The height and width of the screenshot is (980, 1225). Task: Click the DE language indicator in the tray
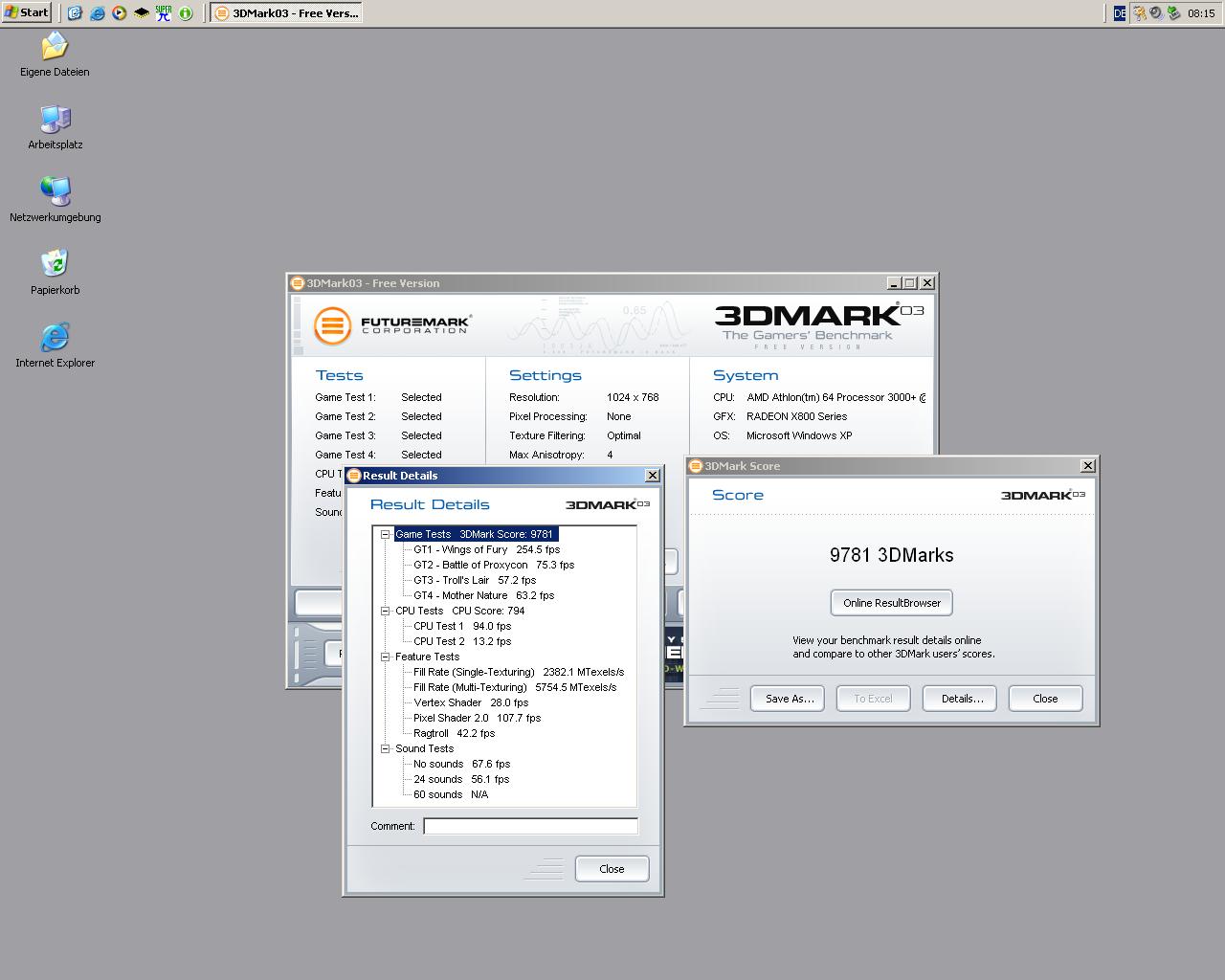tap(1119, 13)
